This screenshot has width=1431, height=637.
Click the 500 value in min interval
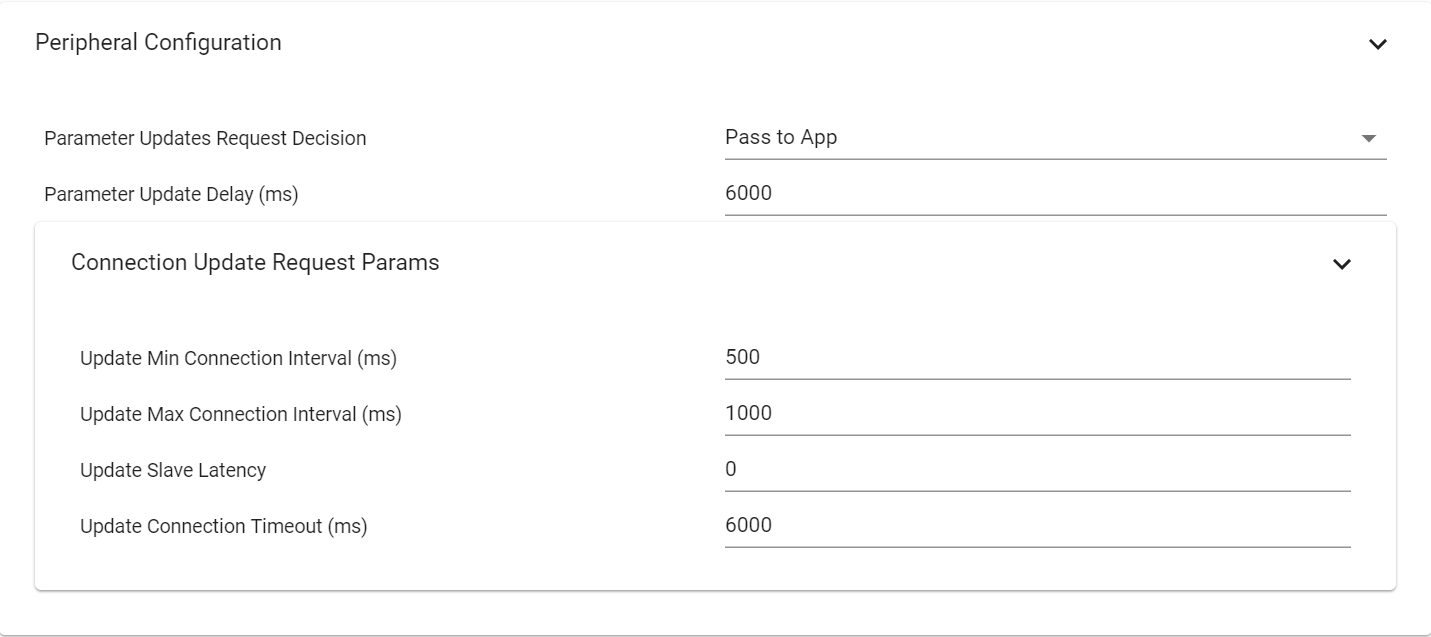743,357
